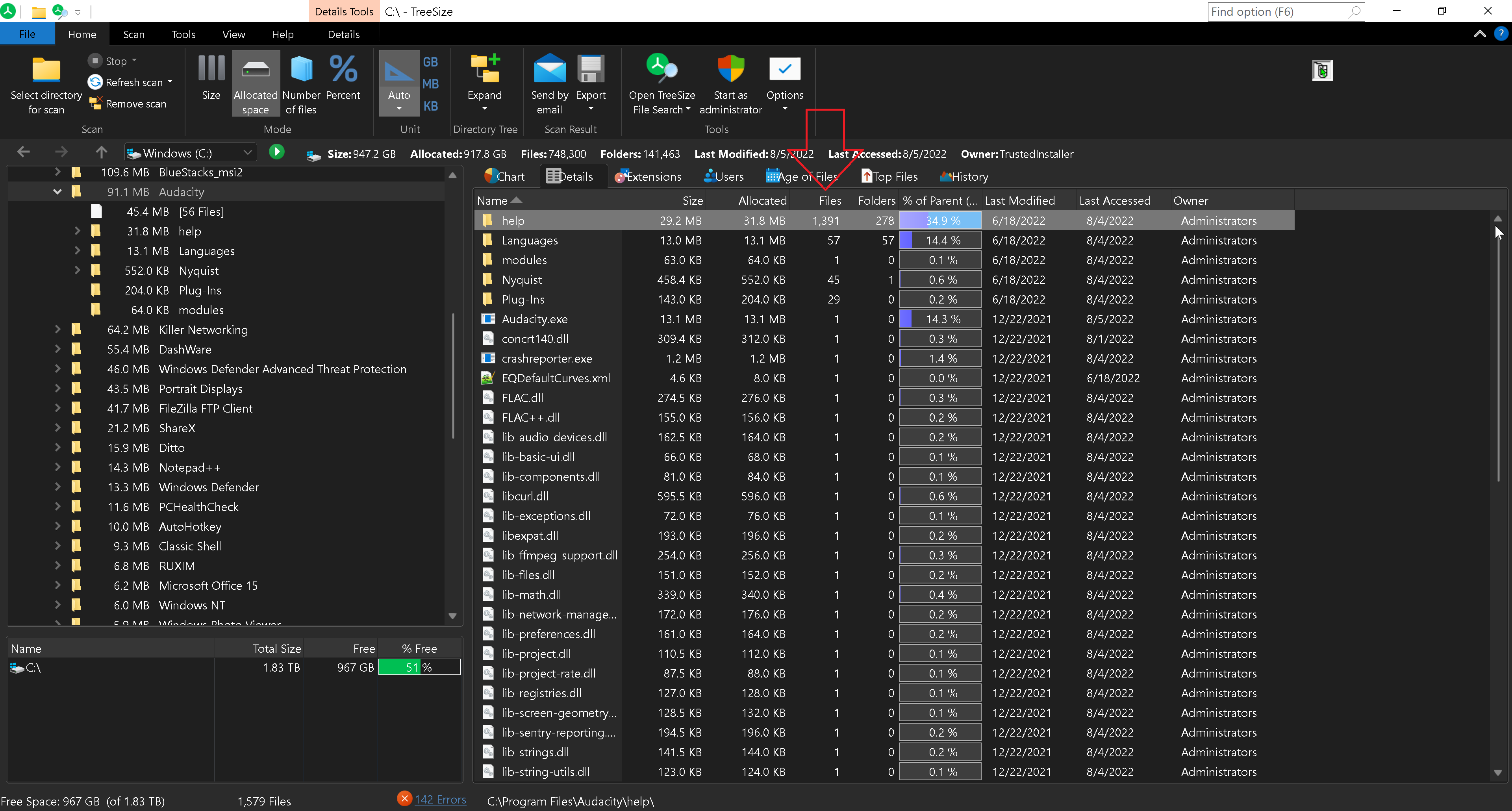This screenshot has width=1512, height=811.
Task: Expand the Killer Networking folder
Action: [57, 329]
